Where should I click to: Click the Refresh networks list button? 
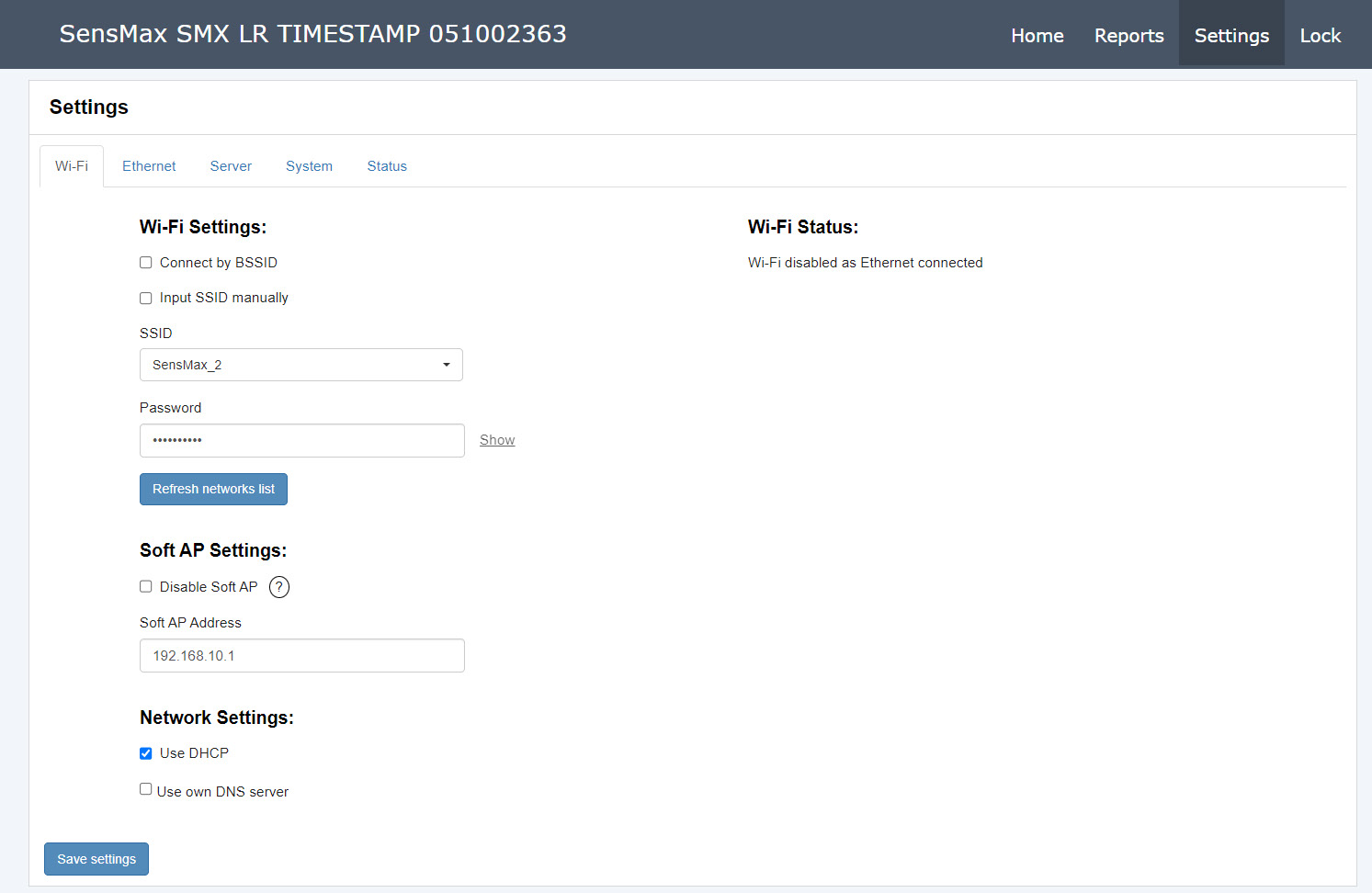pos(213,489)
